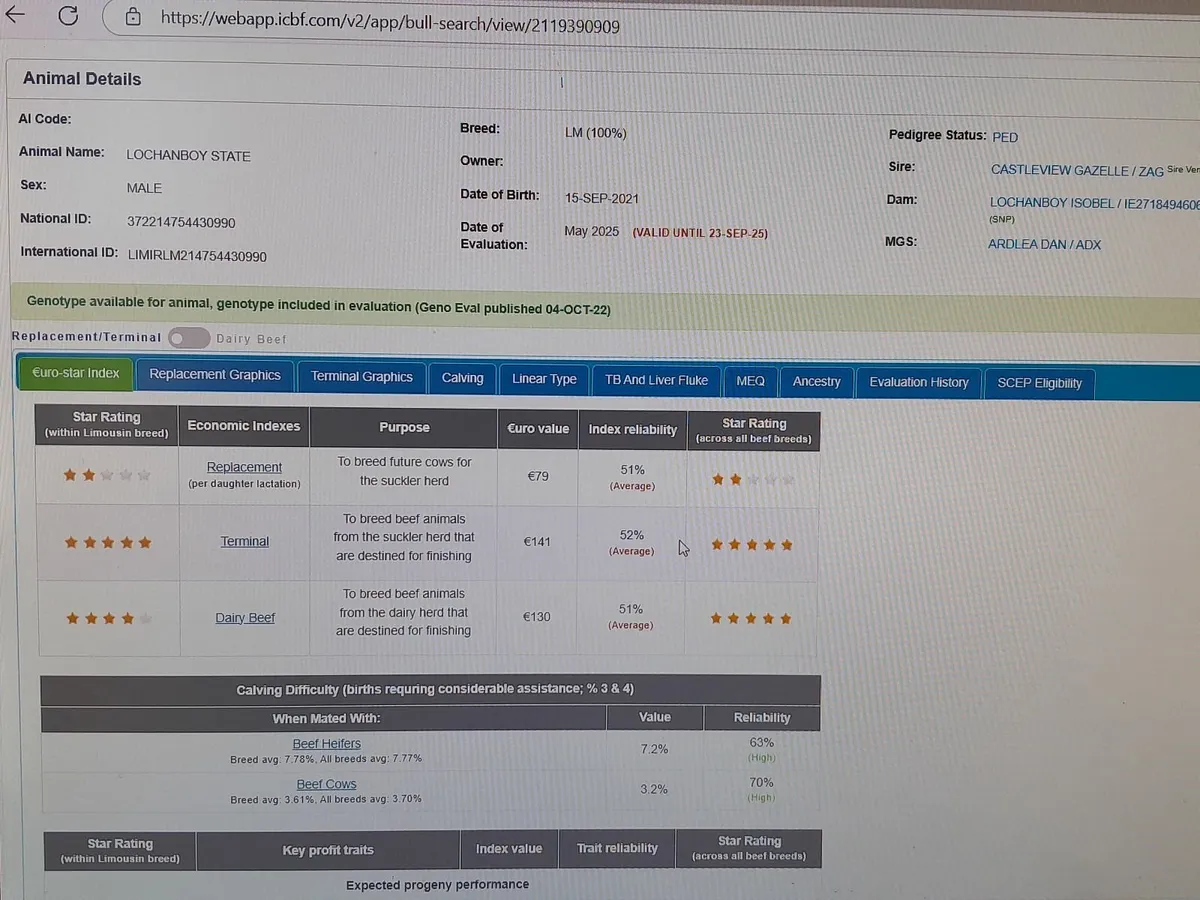Click the Dairy Beef across-breeds star rating
Viewport: 1200px width, 900px height.
[751, 619]
